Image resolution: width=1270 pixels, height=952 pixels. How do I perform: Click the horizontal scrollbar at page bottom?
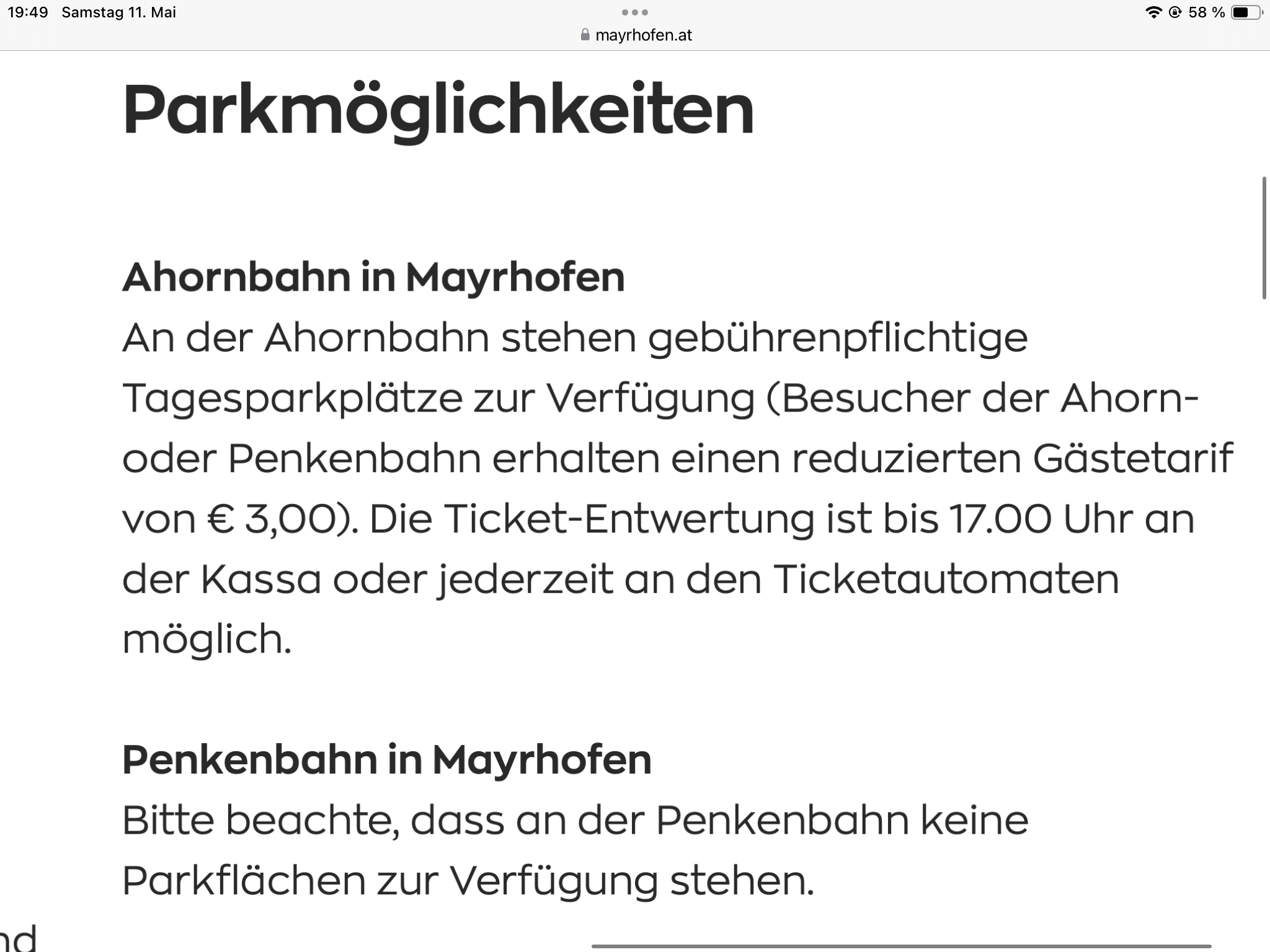coord(901,946)
